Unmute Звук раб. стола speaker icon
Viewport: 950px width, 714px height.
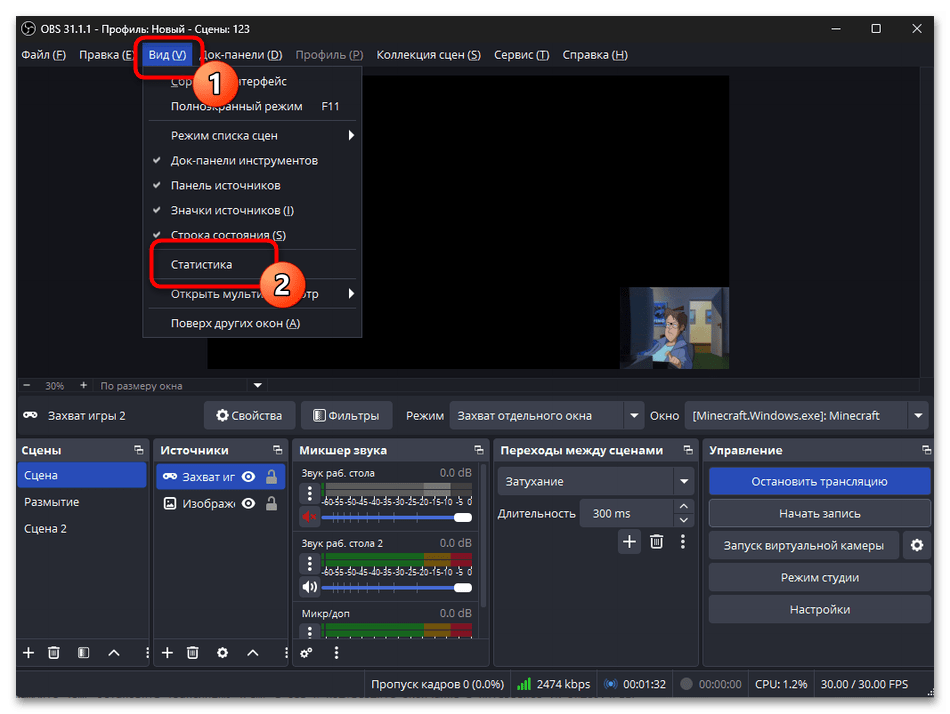click(309, 517)
